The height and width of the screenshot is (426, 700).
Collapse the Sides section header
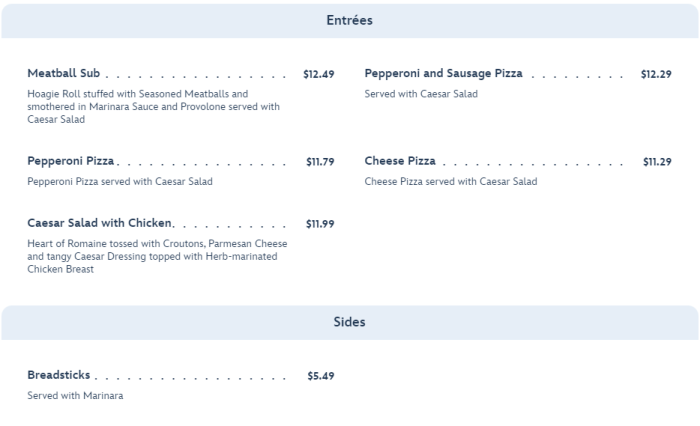(x=349, y=322)
